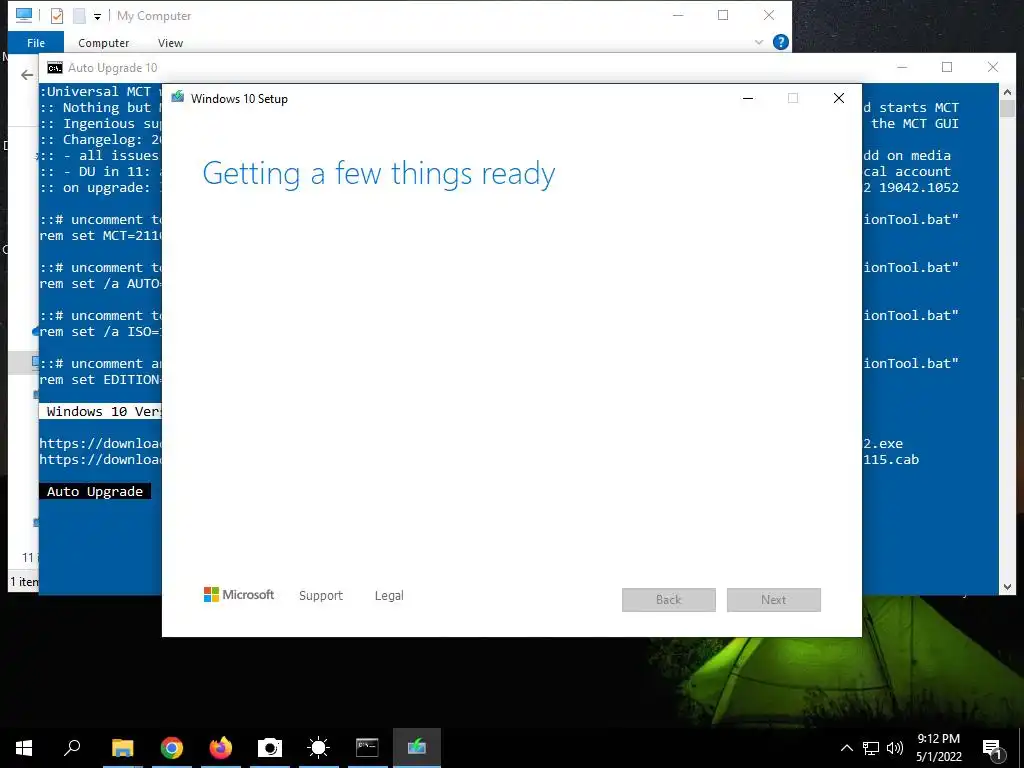Open the blue Help icon in My Computer
The image size is (1024, 768).
tap(780, 42)
